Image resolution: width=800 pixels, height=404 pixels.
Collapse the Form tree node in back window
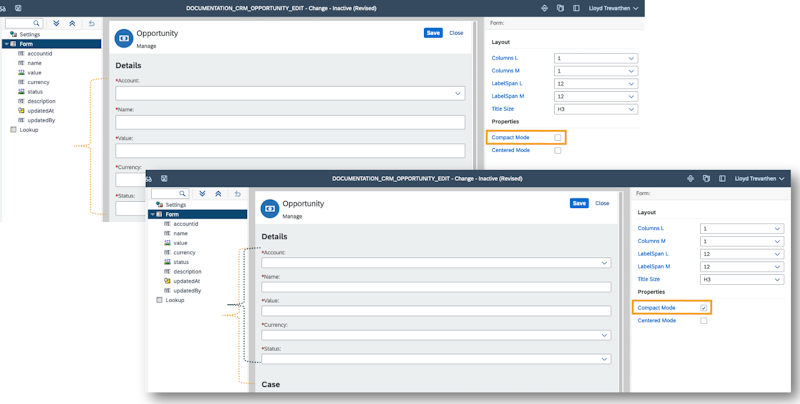(x=6, y=44)
